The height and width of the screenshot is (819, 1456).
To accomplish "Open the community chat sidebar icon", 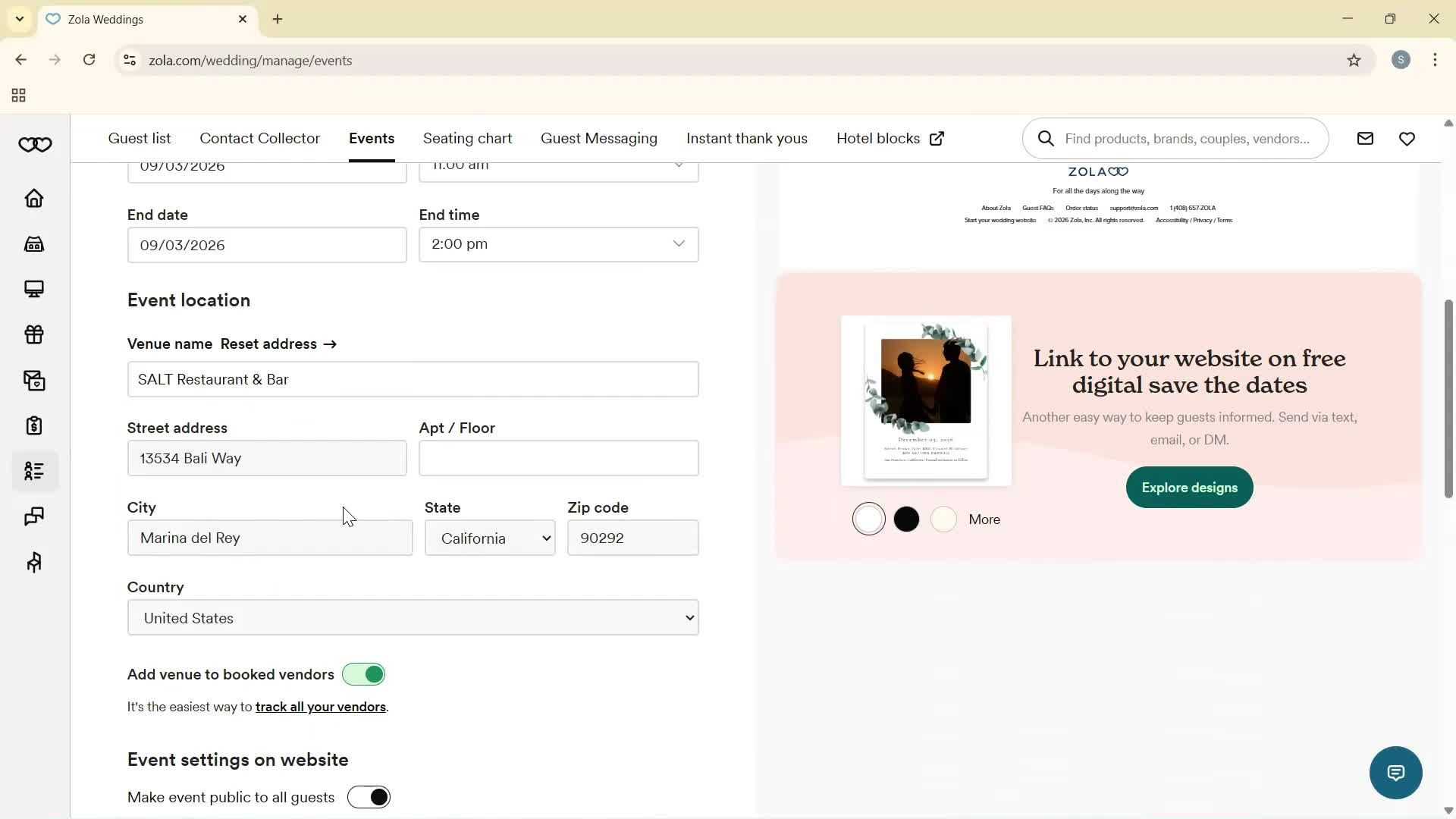I will [x=33, y=516].
